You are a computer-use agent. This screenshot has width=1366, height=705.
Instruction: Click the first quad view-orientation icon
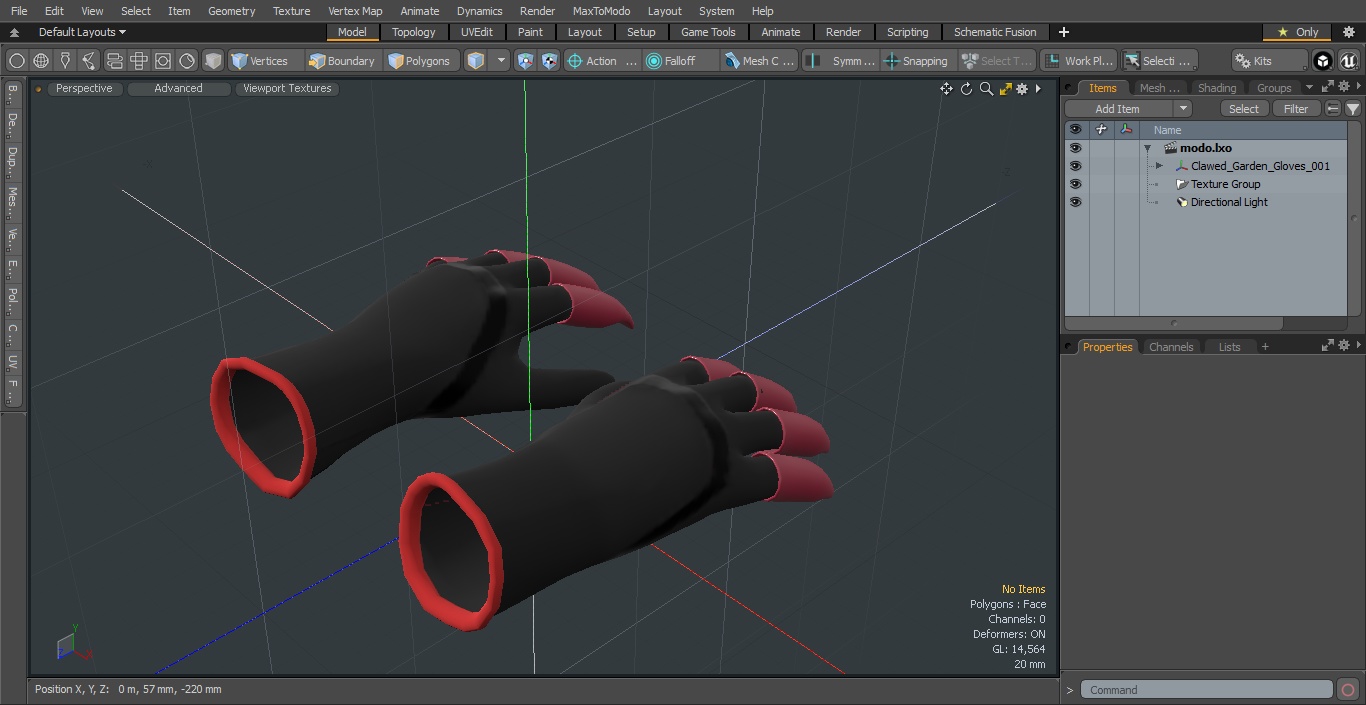115,61
